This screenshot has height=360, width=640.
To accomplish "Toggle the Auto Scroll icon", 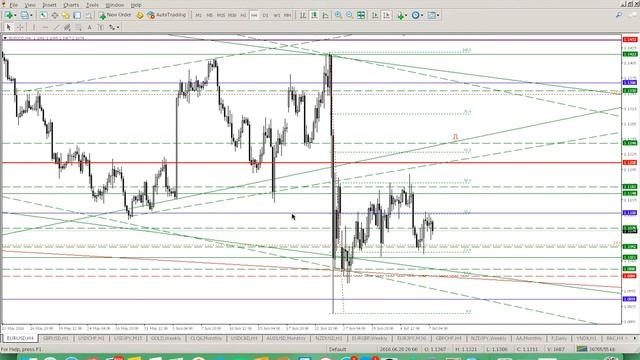I will tap(375, 15).
